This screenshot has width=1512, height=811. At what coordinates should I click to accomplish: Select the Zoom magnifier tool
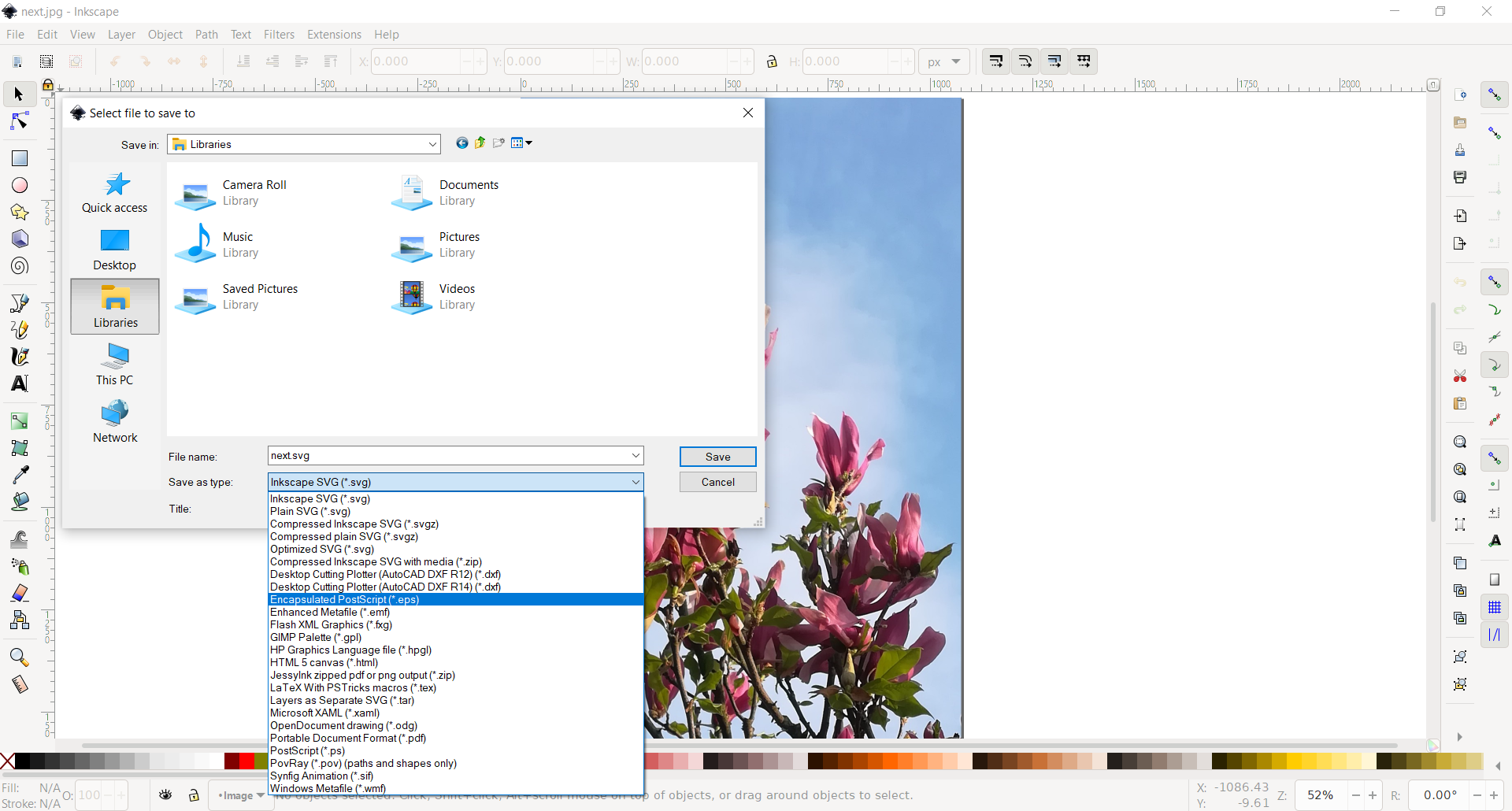pos(20,657)
